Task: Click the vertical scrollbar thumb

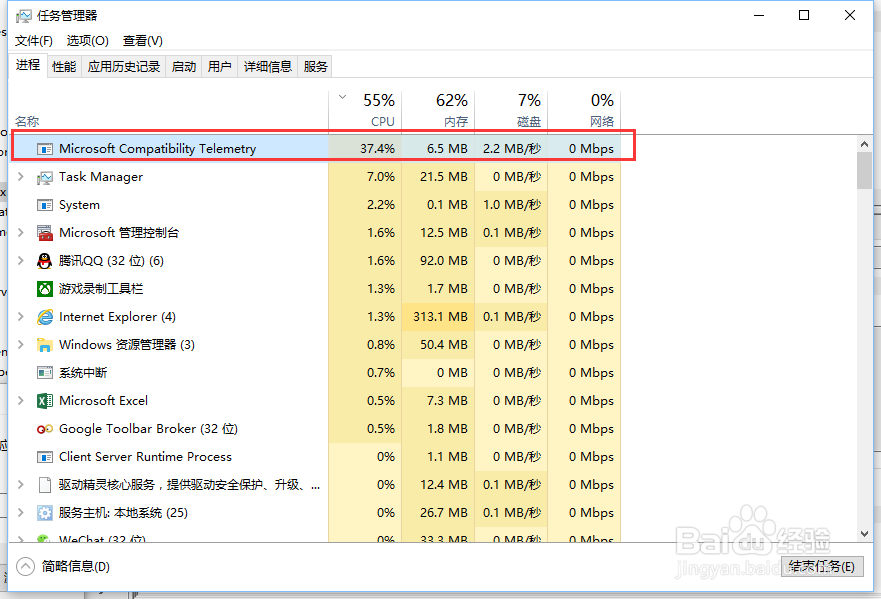Action: (864, 171)
